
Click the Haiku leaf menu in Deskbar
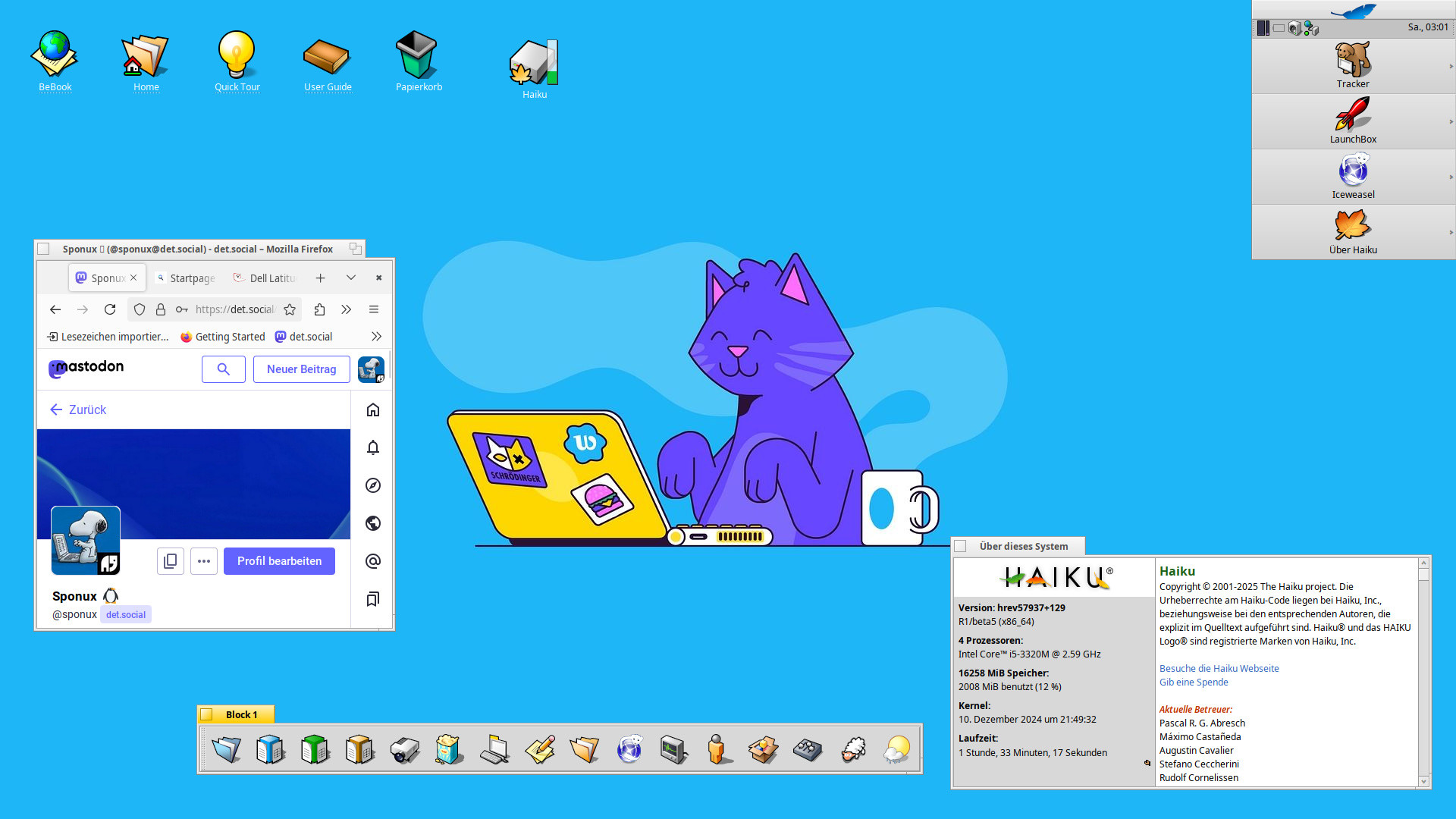pyautogui.click(x=1354, y=10)
